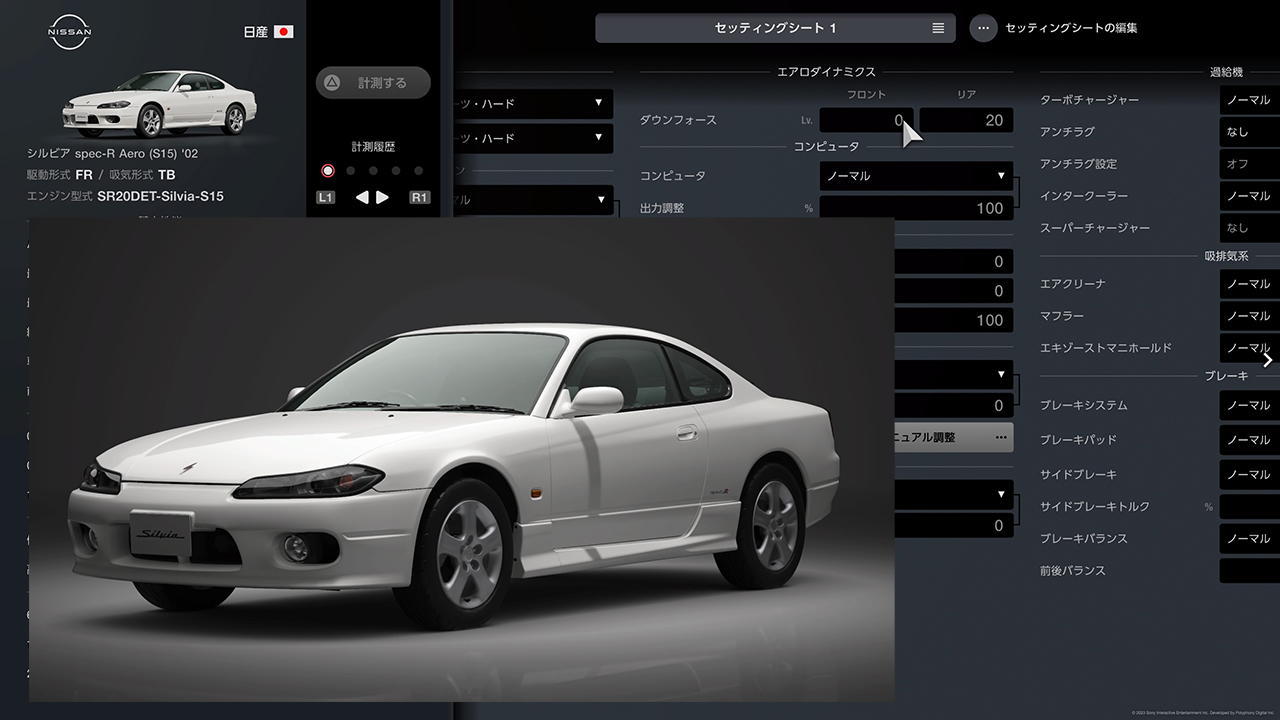
Task: Select the second 計測履歴 dot
Action: pos(351,171)
